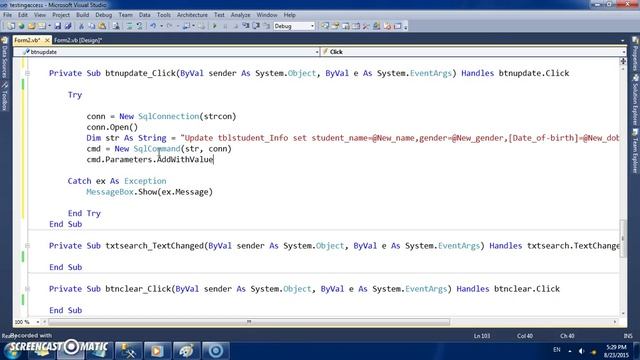Click the Navigate Backward icon
This screenshot has height=360, width=640.
(186, 26)
